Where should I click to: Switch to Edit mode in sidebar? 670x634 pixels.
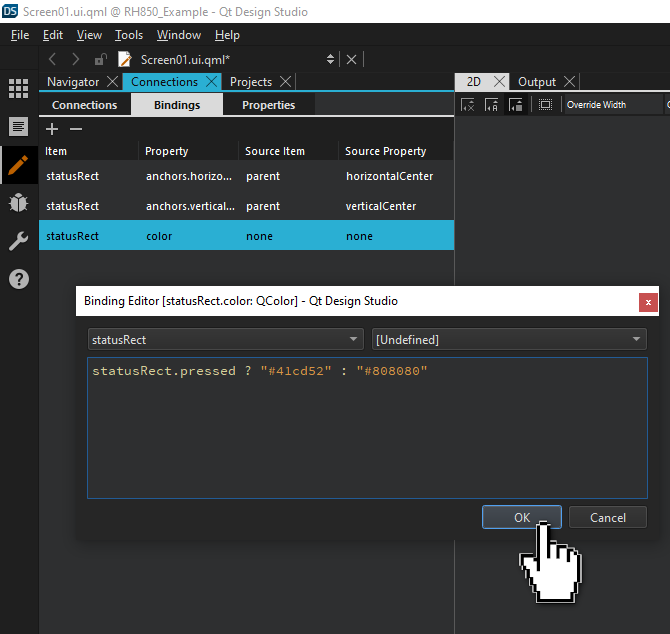(18, 126)
